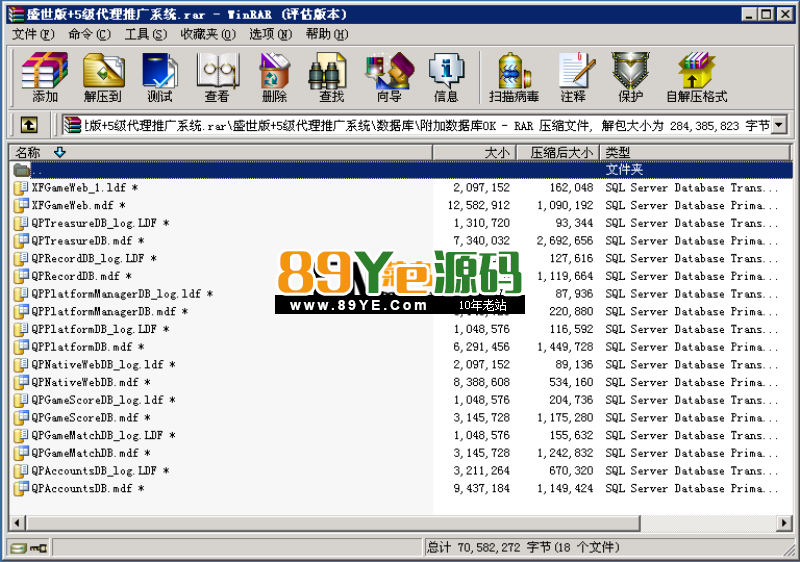Screen dimensions: 800x562
Task: Open the 收藏夹 (Favorites) menu
Action: click(x=208, y=34)
